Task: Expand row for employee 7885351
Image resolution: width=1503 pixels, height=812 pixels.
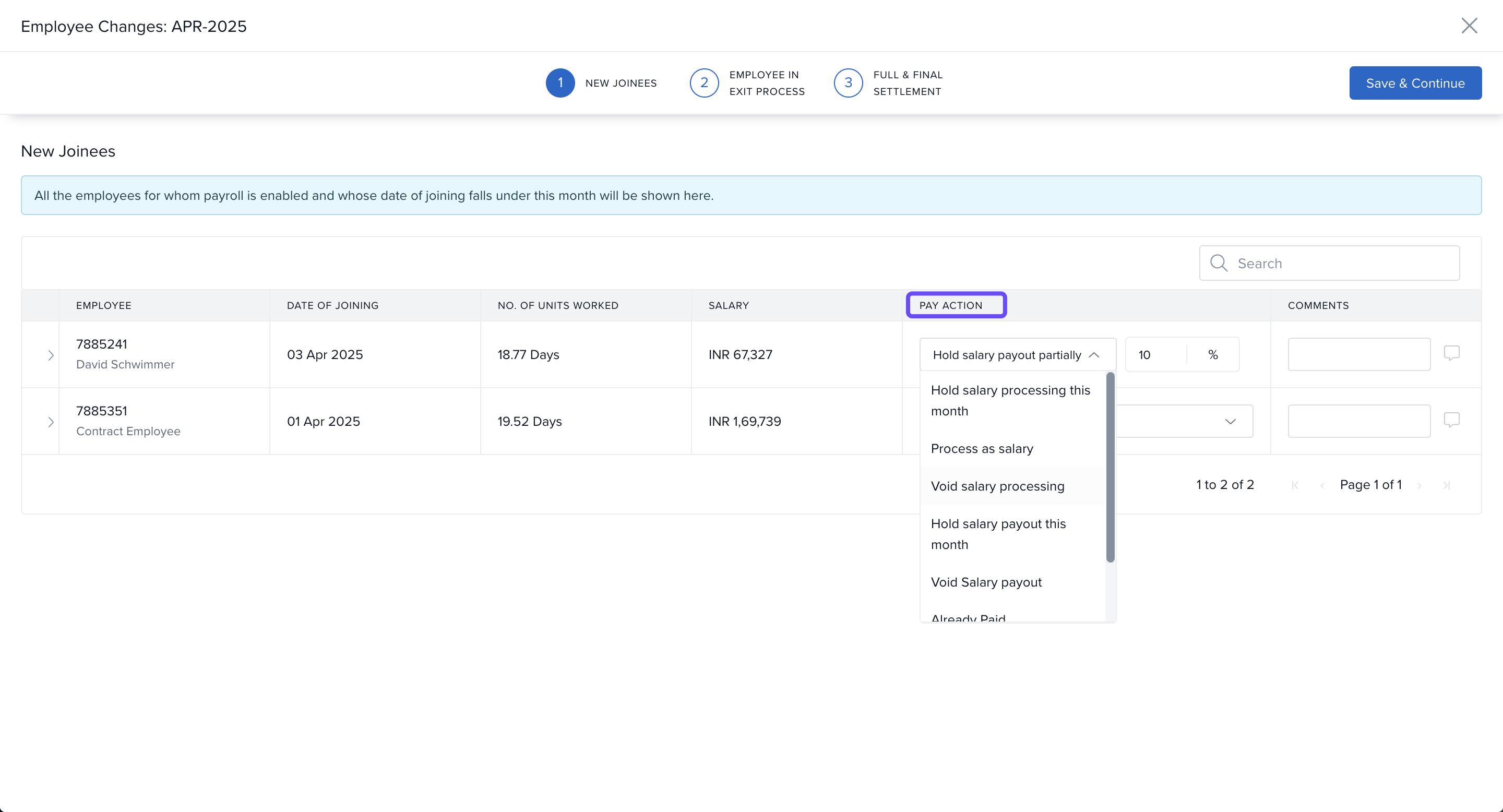Action: click(51, 422)
